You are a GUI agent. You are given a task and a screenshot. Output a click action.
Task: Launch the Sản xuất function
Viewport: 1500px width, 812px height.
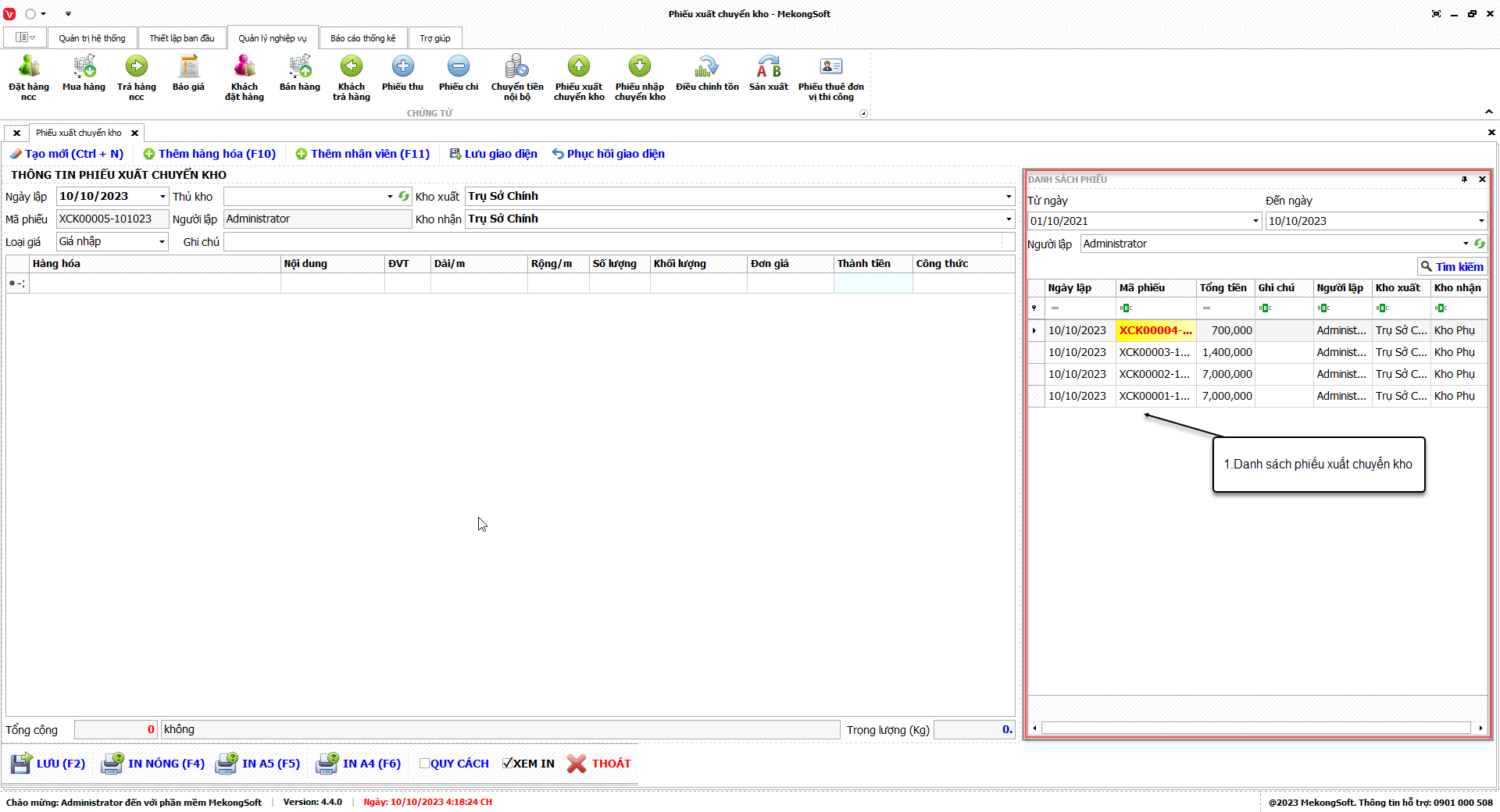click(768, 75)
